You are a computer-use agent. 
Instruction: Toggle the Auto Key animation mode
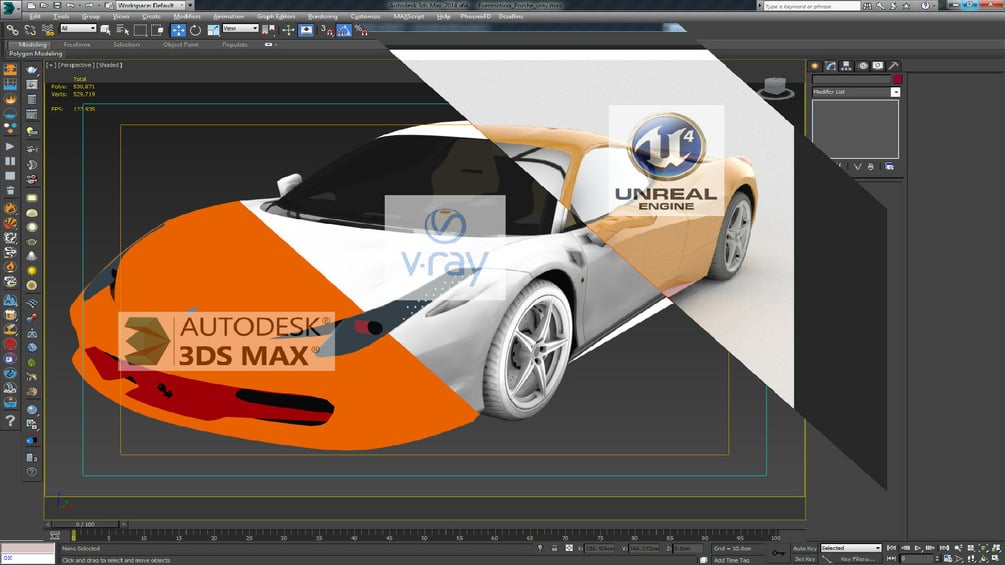[804, 548]
